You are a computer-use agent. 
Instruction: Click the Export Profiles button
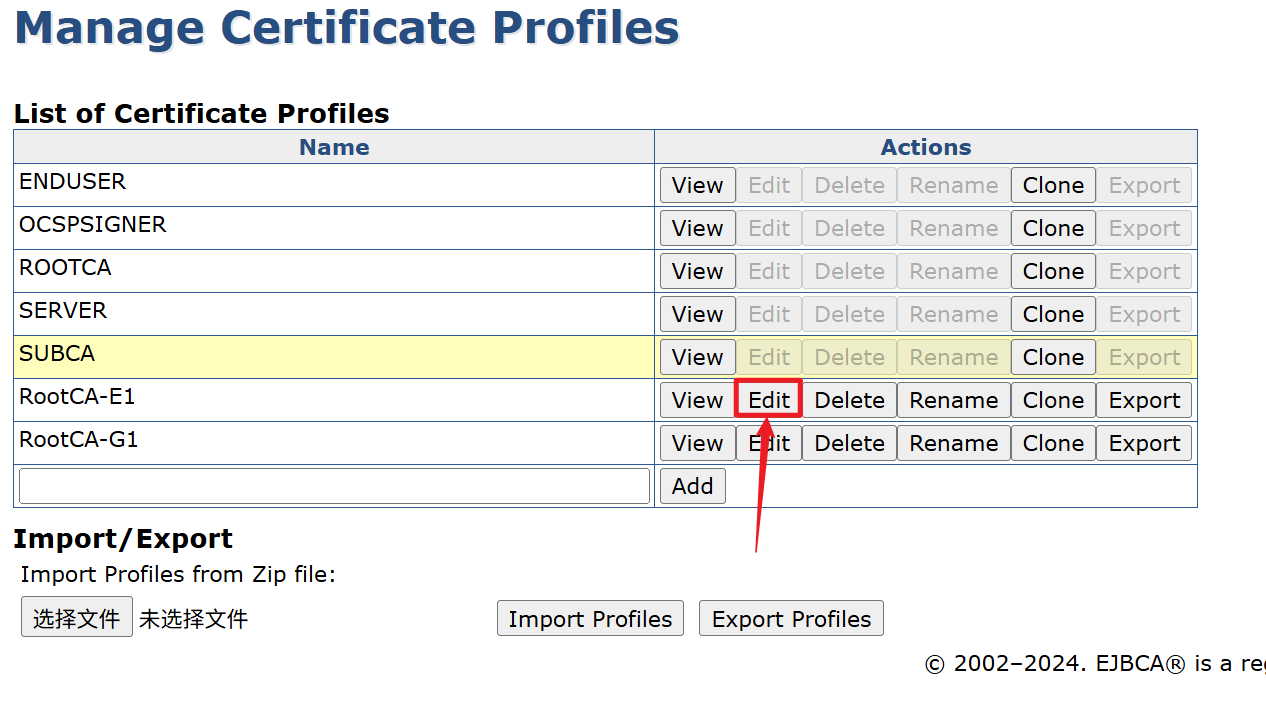click(791, 619)
